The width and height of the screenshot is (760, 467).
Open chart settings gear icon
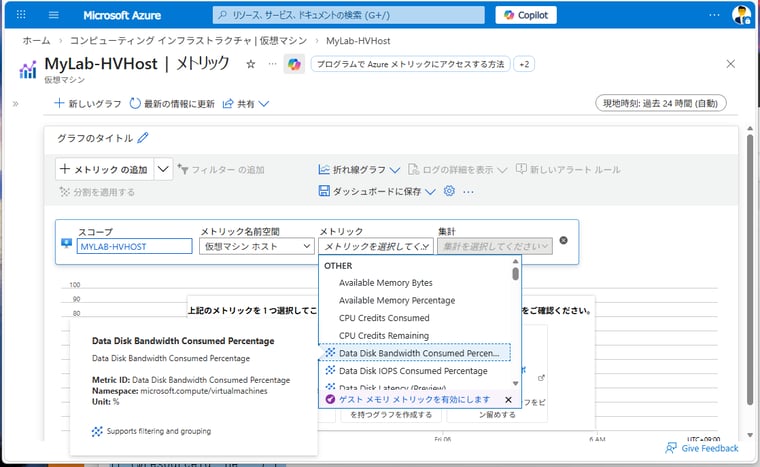coord(449,191)
